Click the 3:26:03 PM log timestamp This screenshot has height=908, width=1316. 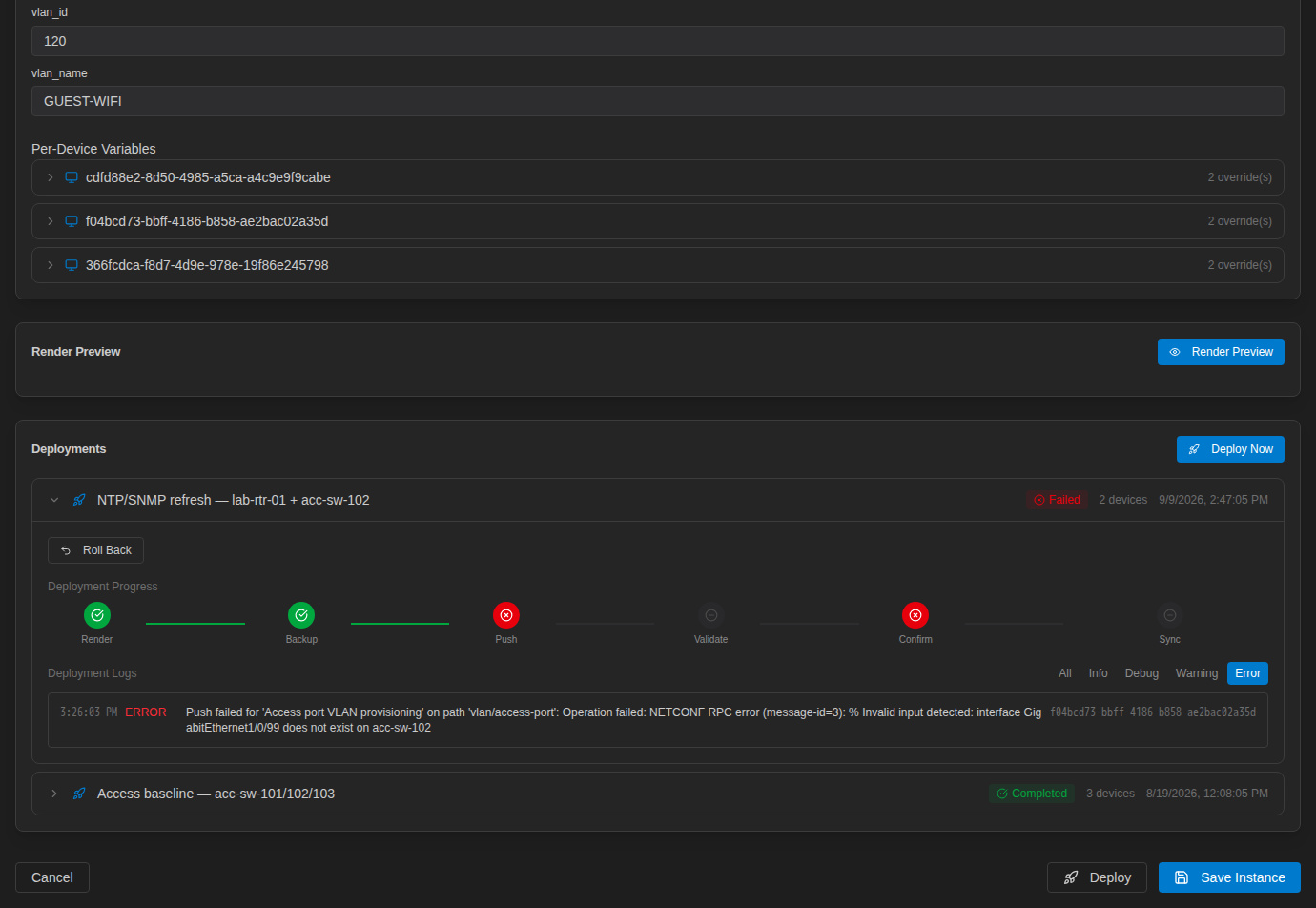click(x=89, y=712)
